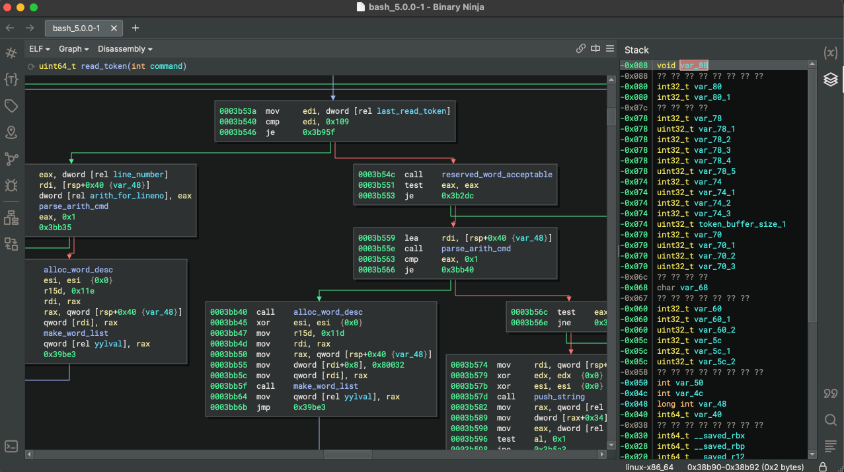Open the Variables (x) panel icon
This screenshot has width=844, height=472.
(x=830, y=51)
